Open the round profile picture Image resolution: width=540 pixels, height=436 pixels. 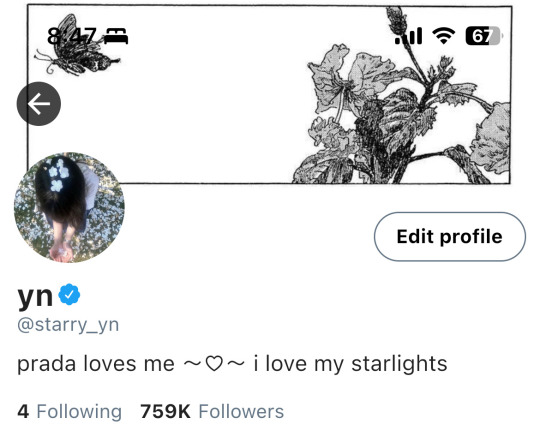69,207
